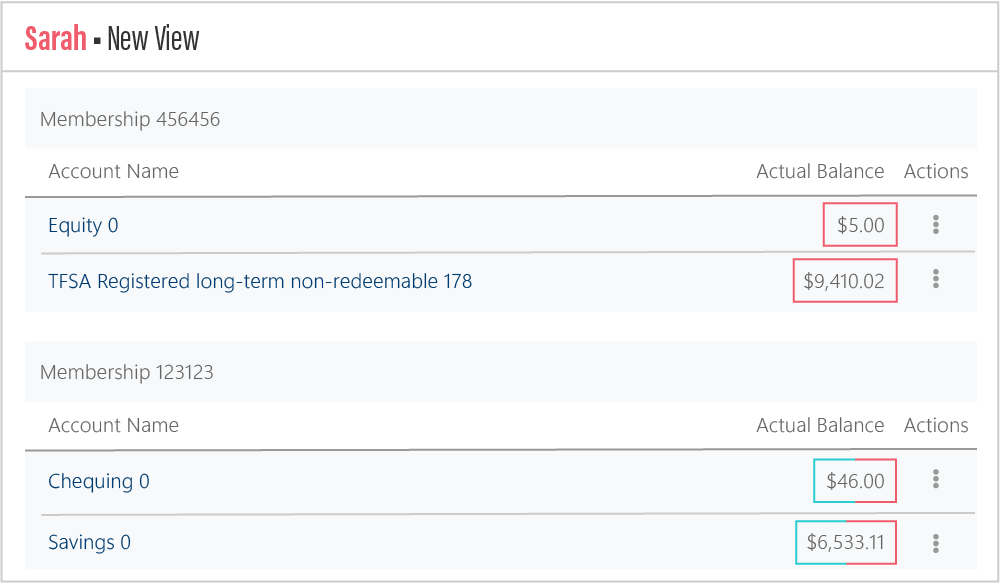The image size is (1000, 586).
Task: Click the $9,410.02 balance value
Action: pos(844,281)
